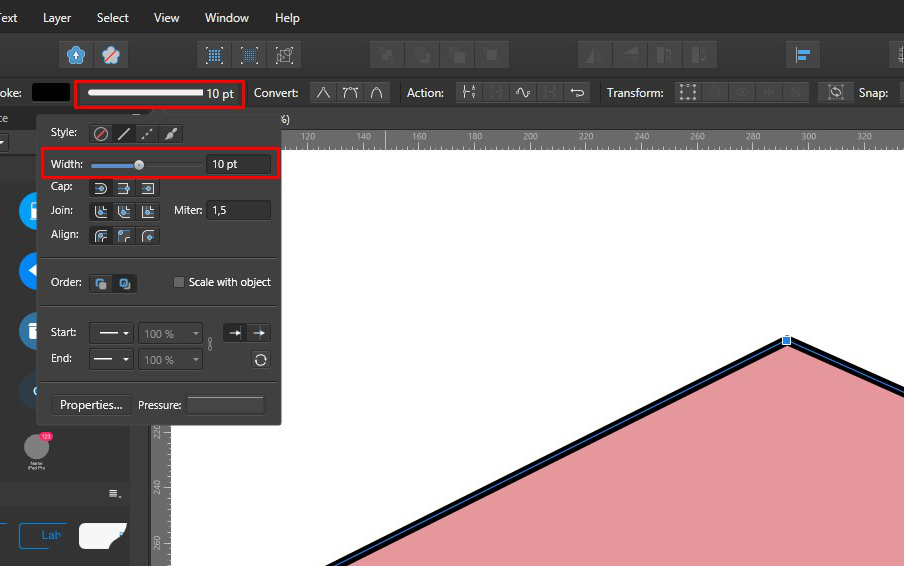This screenshot has height=566, width=904.
Task: Select the Round cap option
Action: coord(100,188)
